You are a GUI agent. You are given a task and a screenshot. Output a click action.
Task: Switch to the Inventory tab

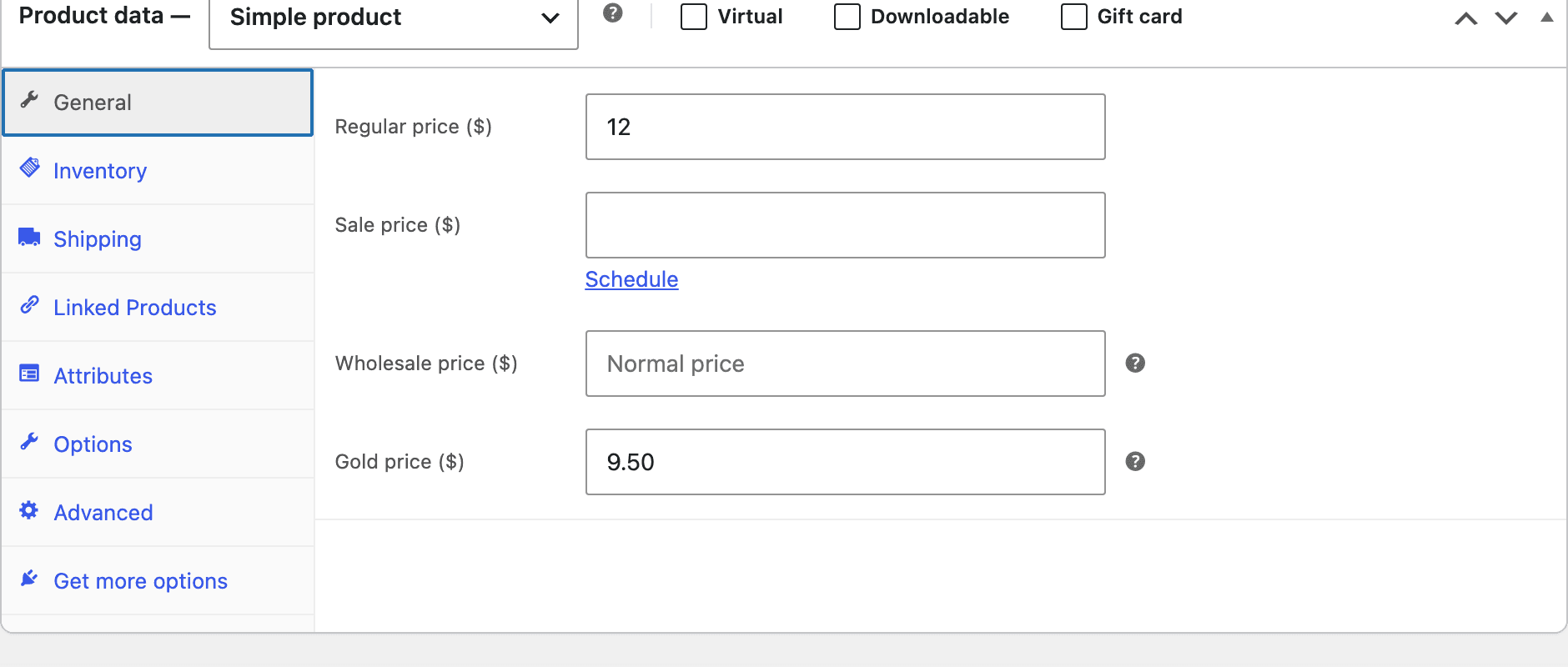pos(158,171)
